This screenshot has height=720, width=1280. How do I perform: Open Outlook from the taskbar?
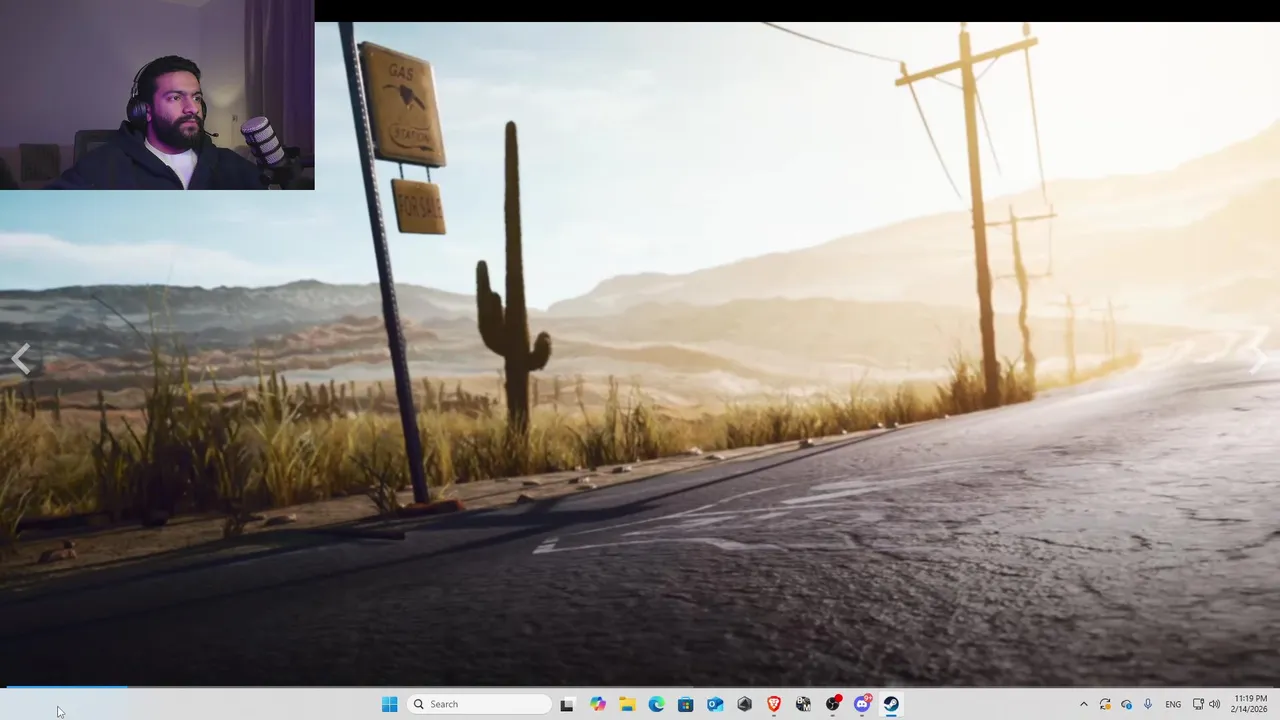coord(715,704)
